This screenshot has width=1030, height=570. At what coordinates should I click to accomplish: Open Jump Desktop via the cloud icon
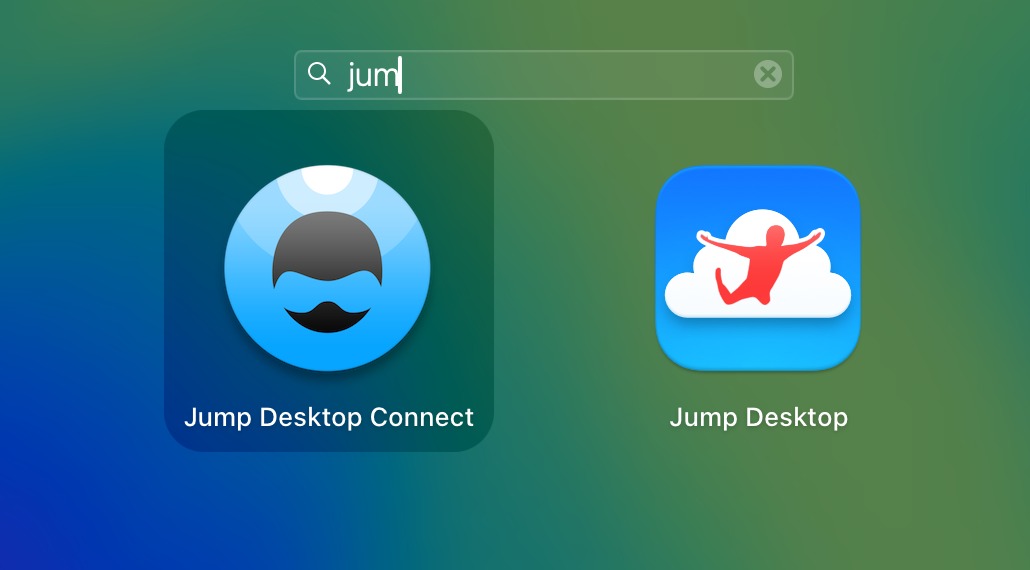(x=757, y=268)
